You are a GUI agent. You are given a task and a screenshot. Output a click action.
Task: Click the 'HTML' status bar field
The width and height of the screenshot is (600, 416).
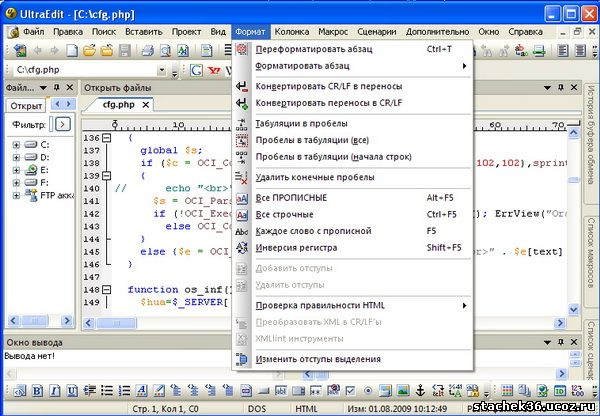pyautogui.click(x=306, y=409)
